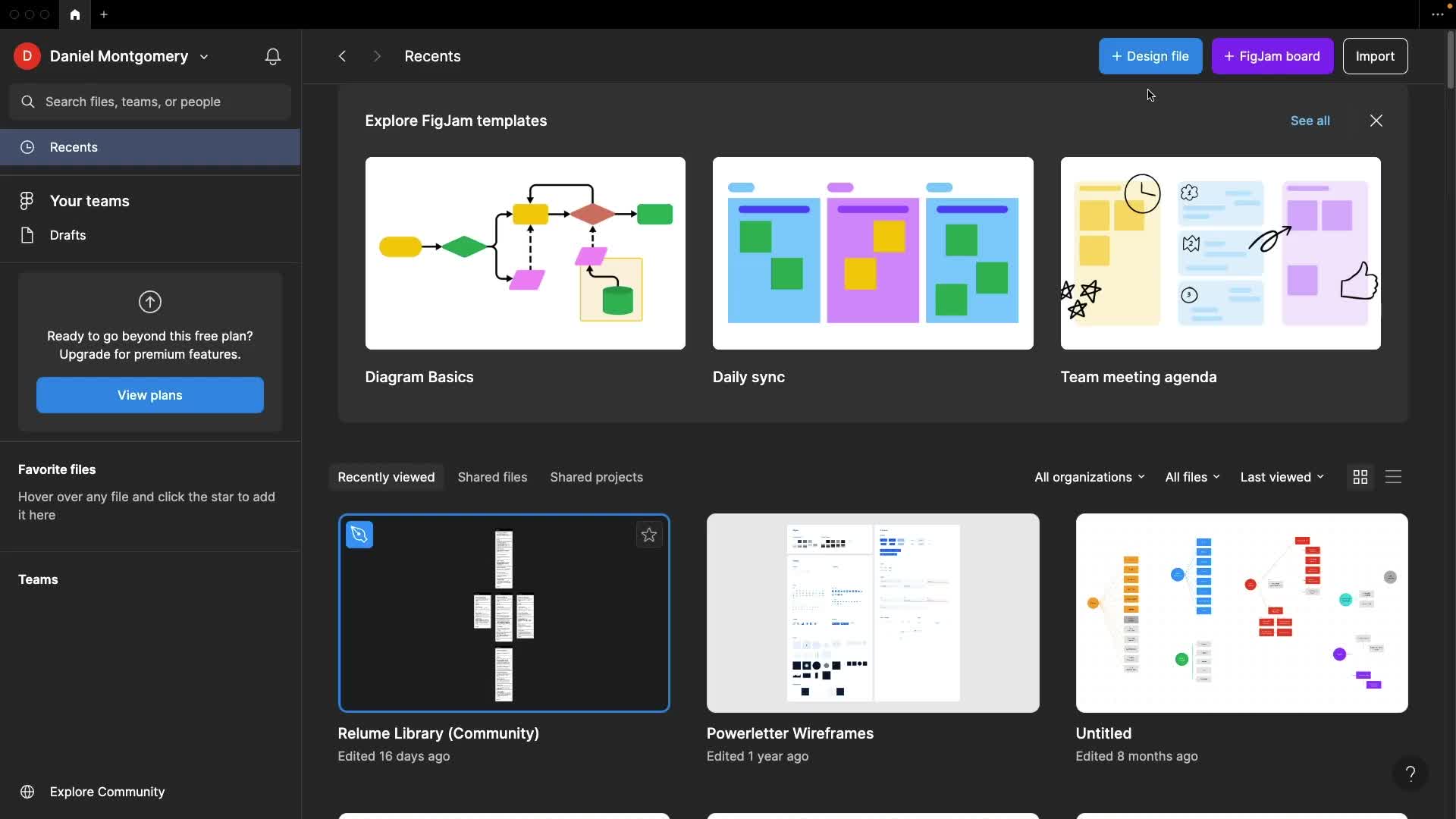Click the upgrade arrow circle icon
1456x819 pixels.
[150, 302]
